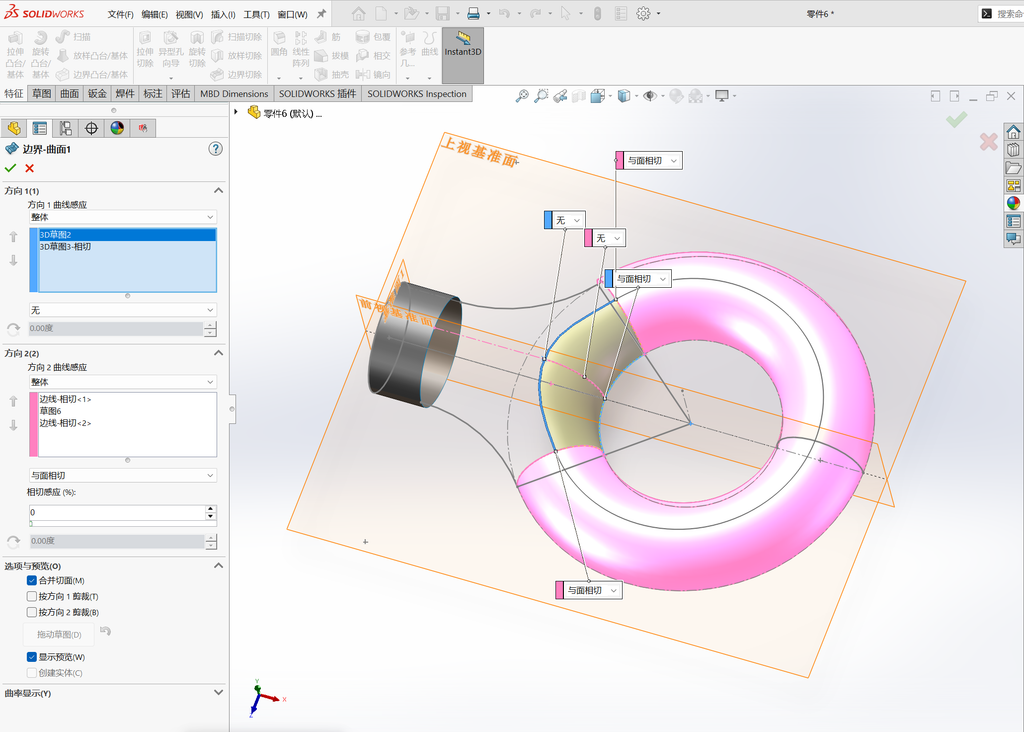The image size is (1024, 732).
Task: Open the 工具(T) menu
Action: [x=256, y=14]
